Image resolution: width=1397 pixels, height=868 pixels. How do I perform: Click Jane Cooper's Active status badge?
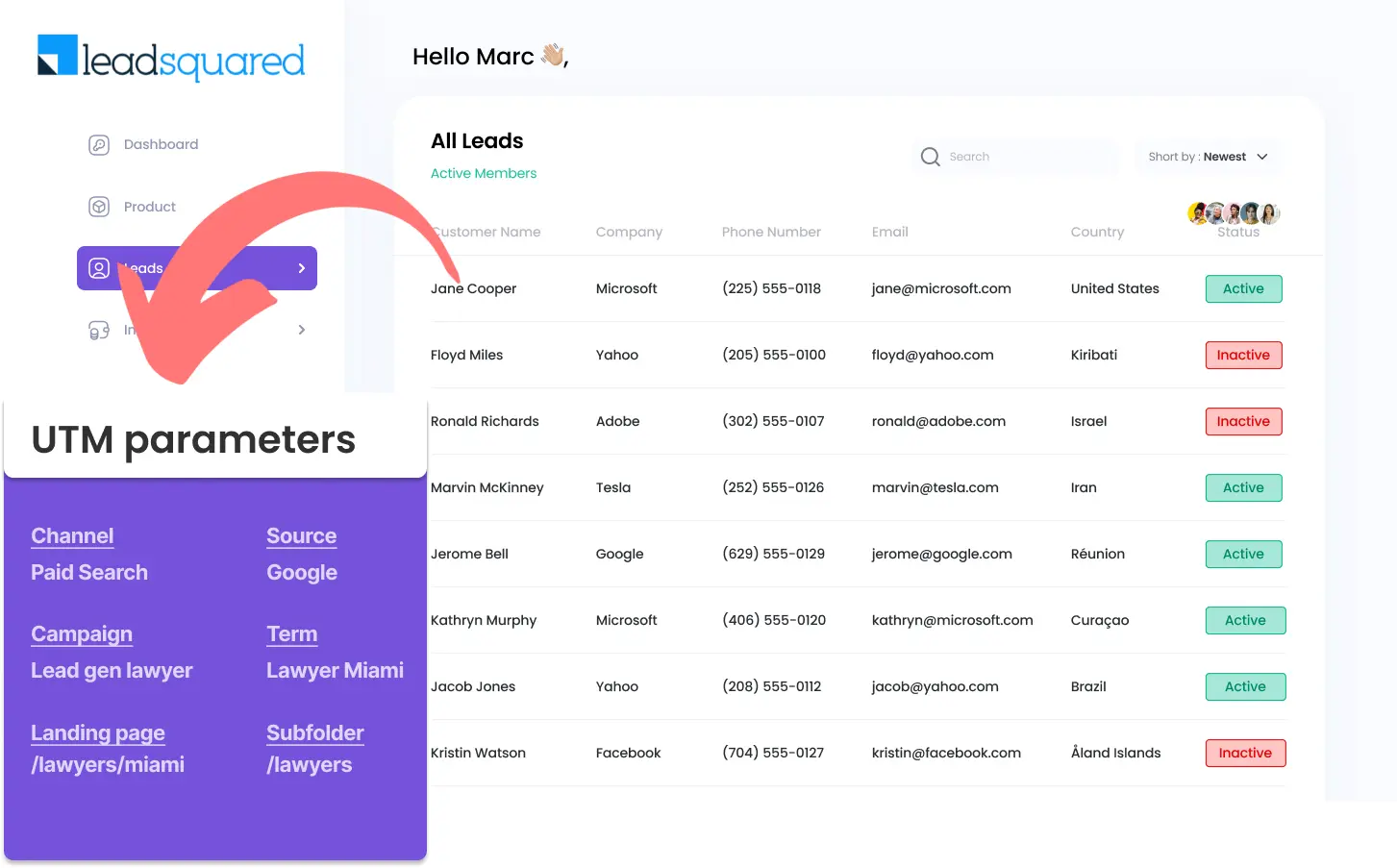pos(1243,288)
